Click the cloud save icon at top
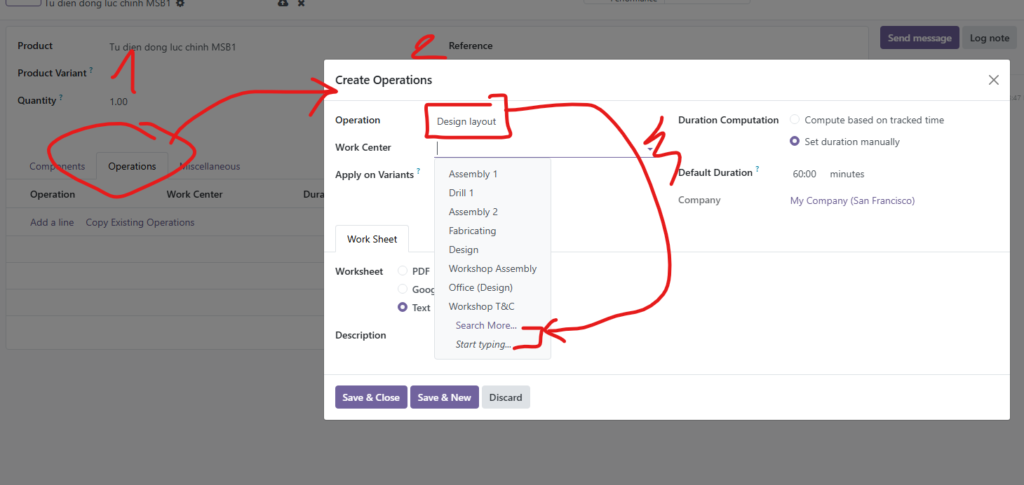 click(x=282, y=4)
